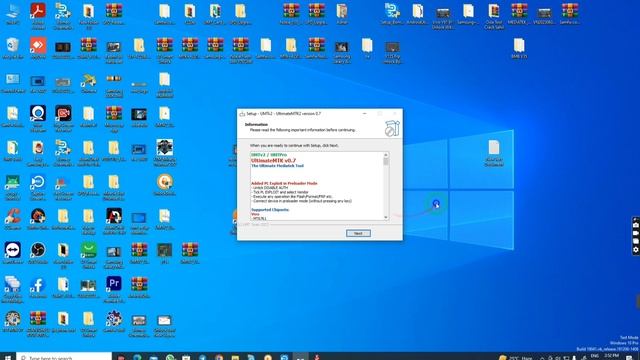Open the weather widget showing 25°C Haze
The height and width of the screenshot is (360, 640).
click(x=516, y=357)
